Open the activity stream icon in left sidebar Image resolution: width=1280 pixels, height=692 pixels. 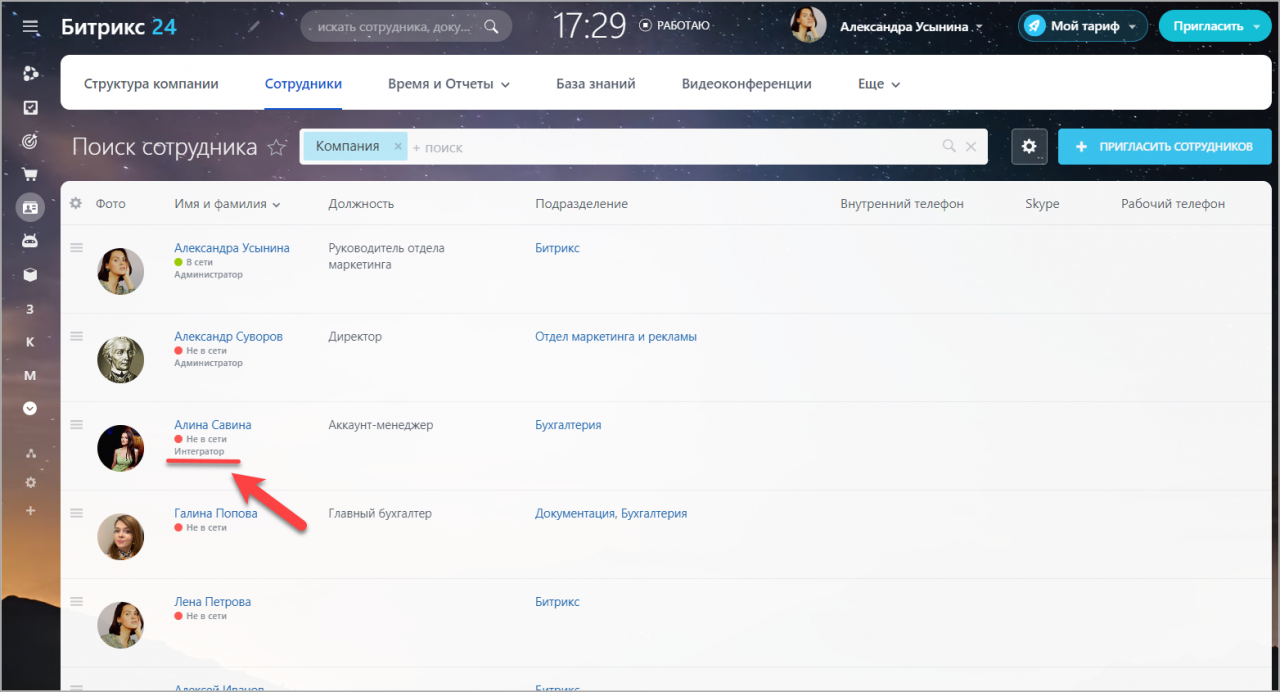pos(30,74)
